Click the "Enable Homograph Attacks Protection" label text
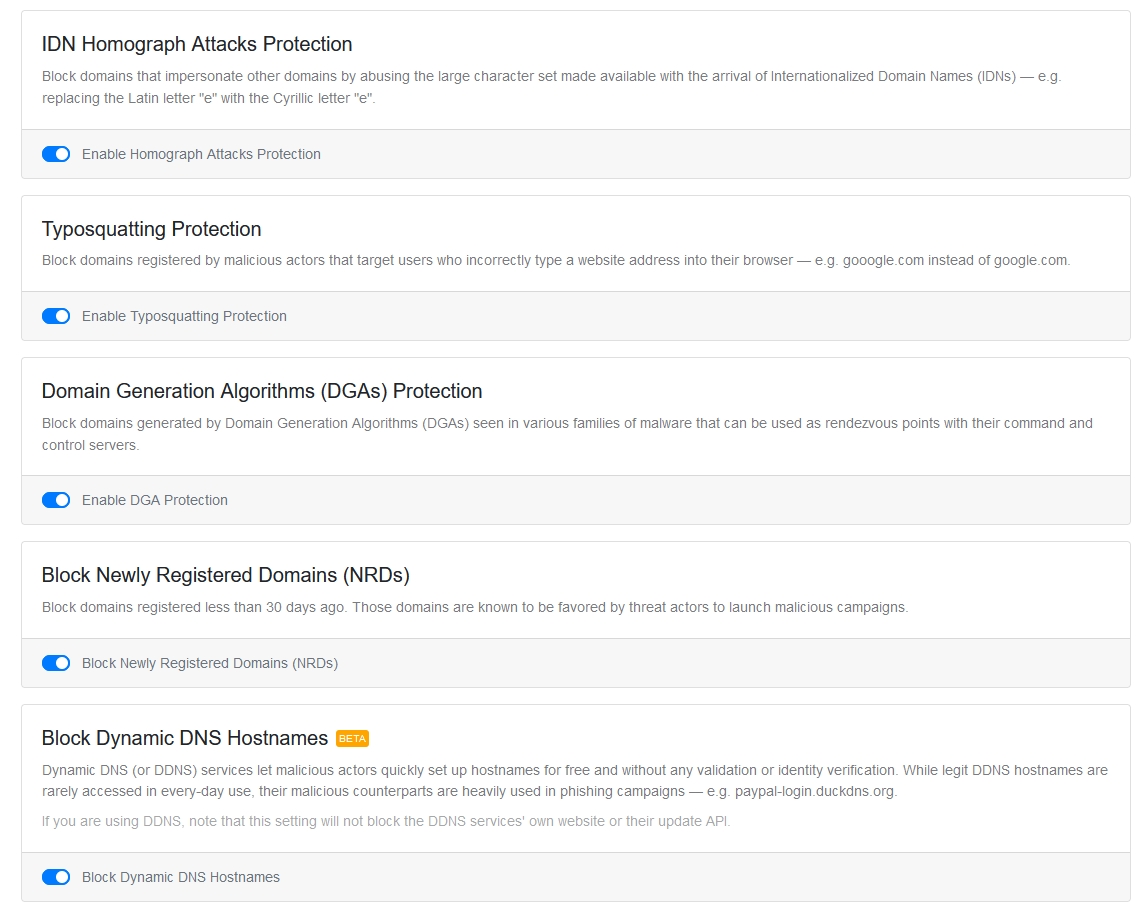The image size is (1148, 914). (x=201, y=154)
